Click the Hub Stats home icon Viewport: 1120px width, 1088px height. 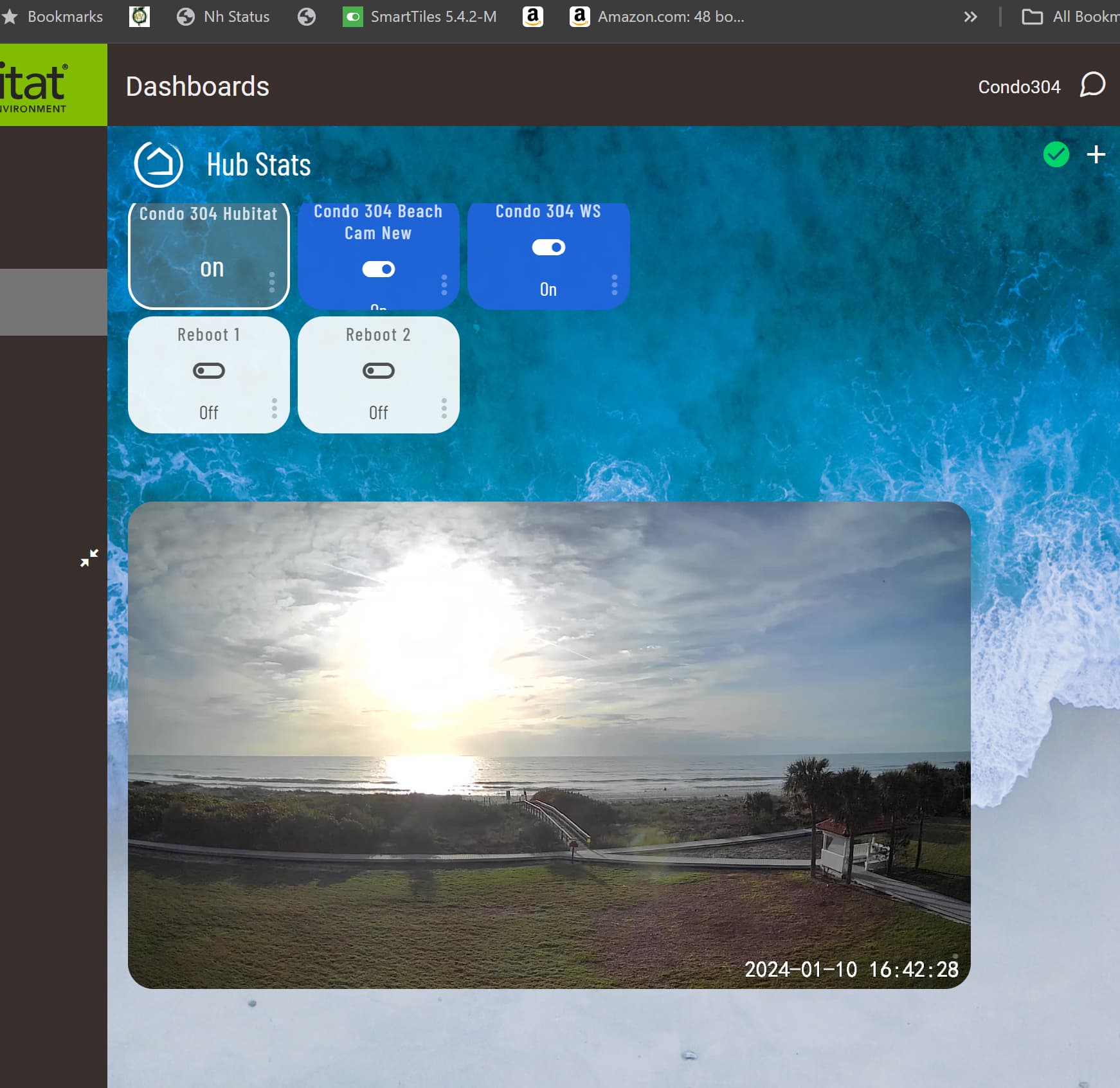pyautogui.click(x=158, y=165)
